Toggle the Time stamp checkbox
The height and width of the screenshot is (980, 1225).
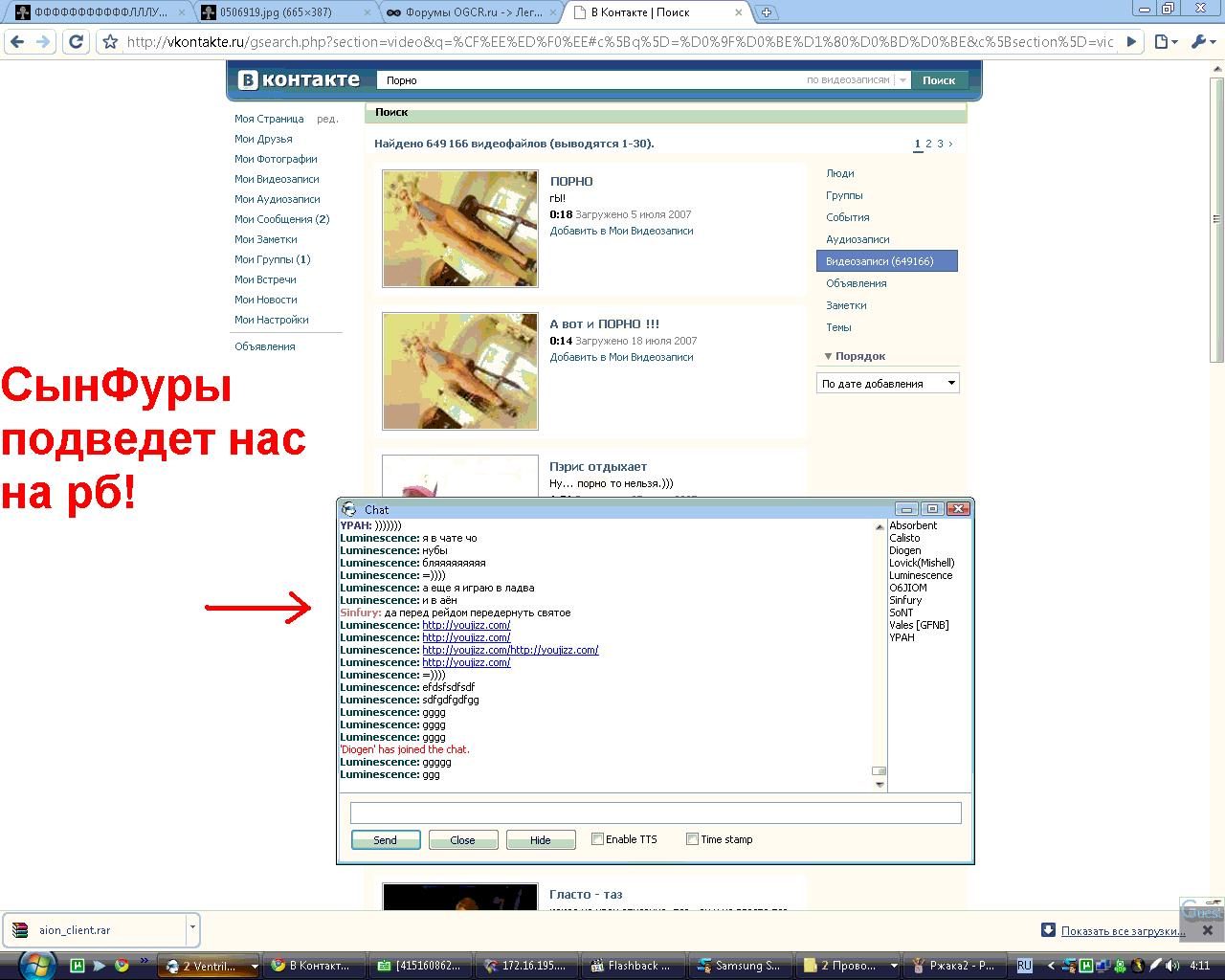(x=692, y=839)
